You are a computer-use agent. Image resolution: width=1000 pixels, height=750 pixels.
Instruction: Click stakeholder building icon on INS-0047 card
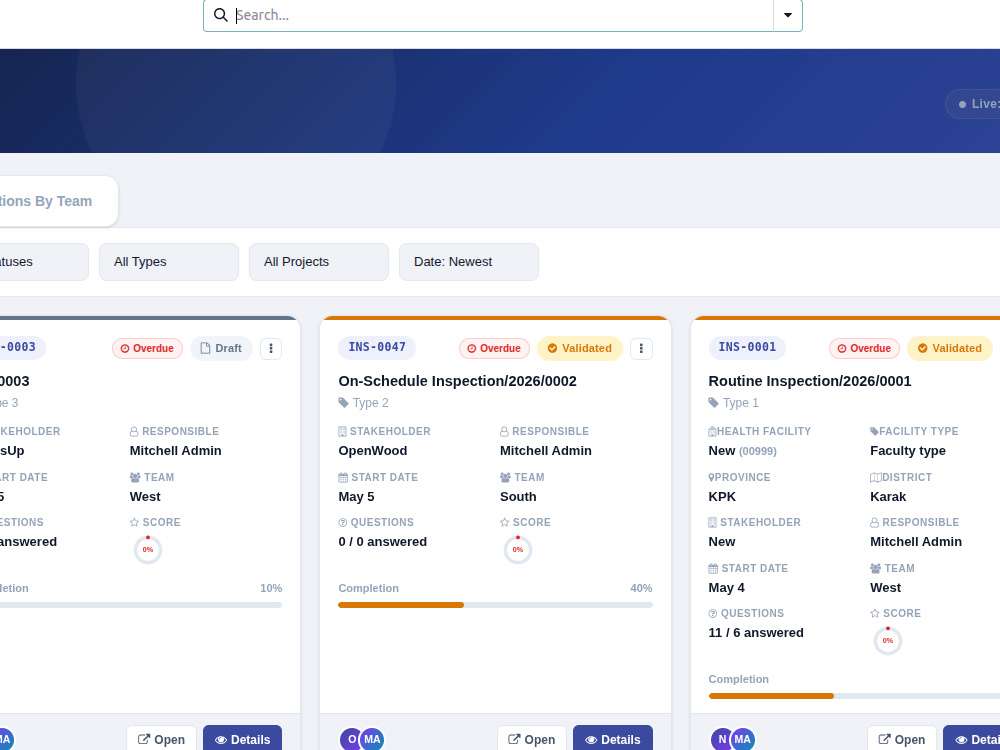click(x=342, y=432)
